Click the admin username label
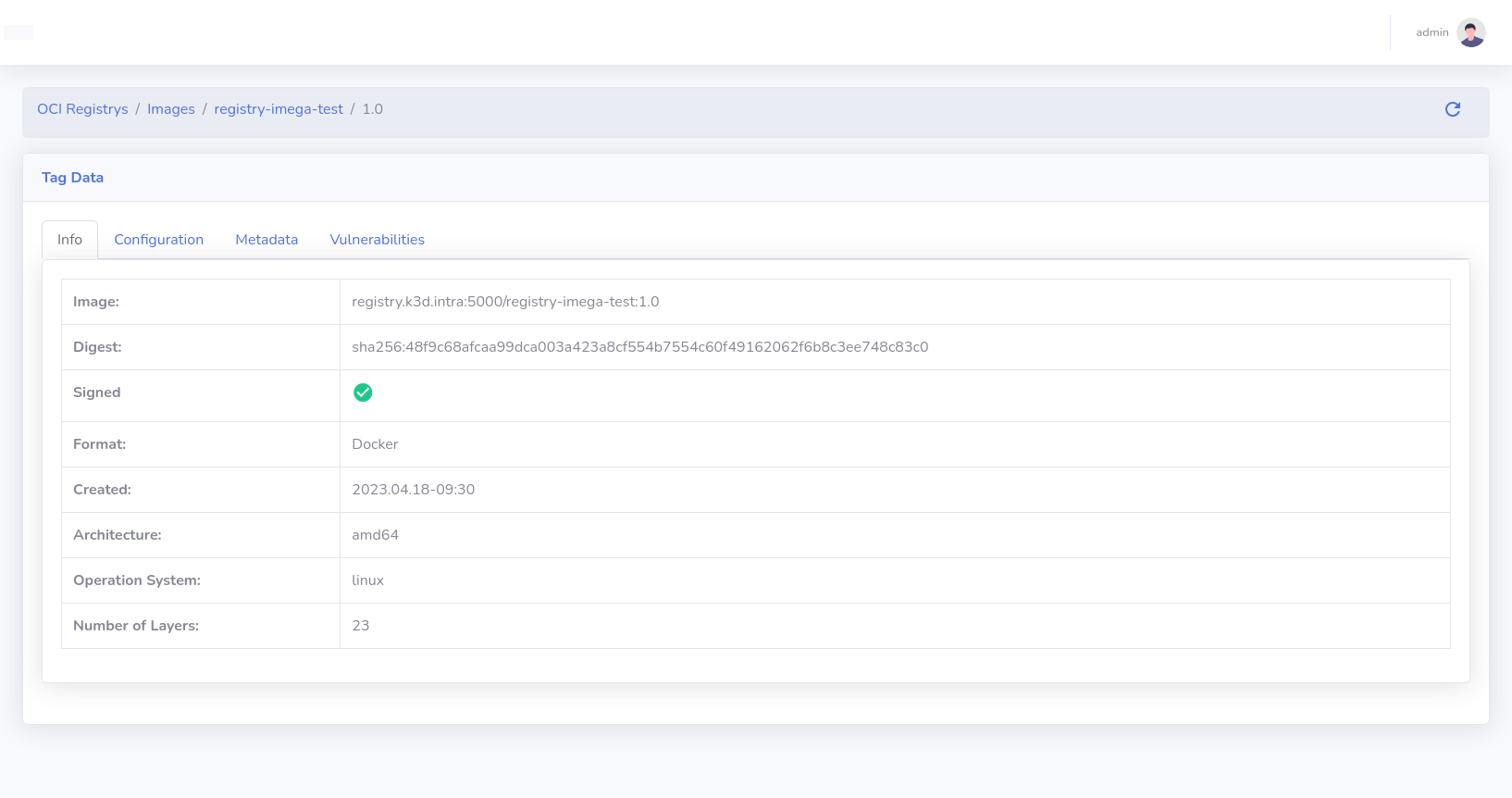This screenshot has height=798, width=1512. tap(1431, 32)
